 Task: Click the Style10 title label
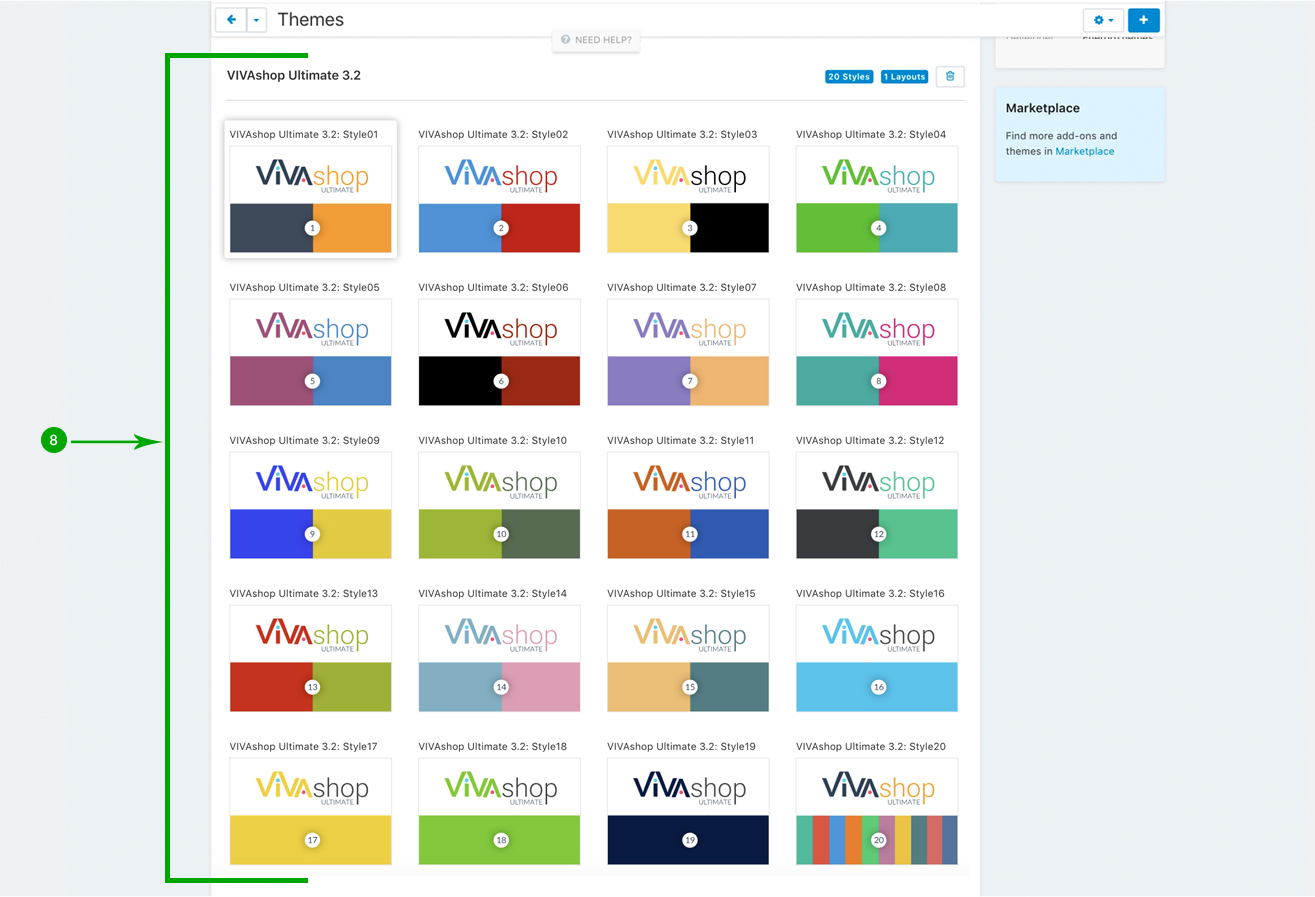pos(492,441)
